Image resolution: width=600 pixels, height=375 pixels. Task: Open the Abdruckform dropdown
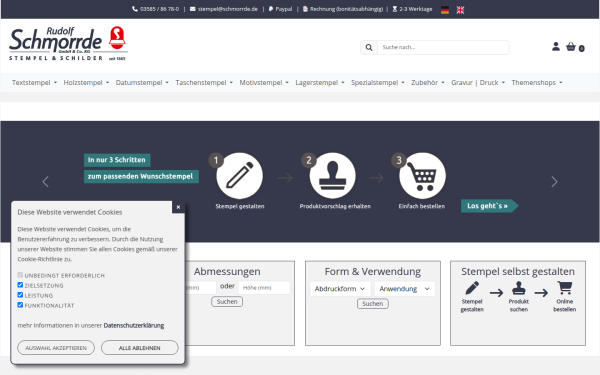coord(340,289)
